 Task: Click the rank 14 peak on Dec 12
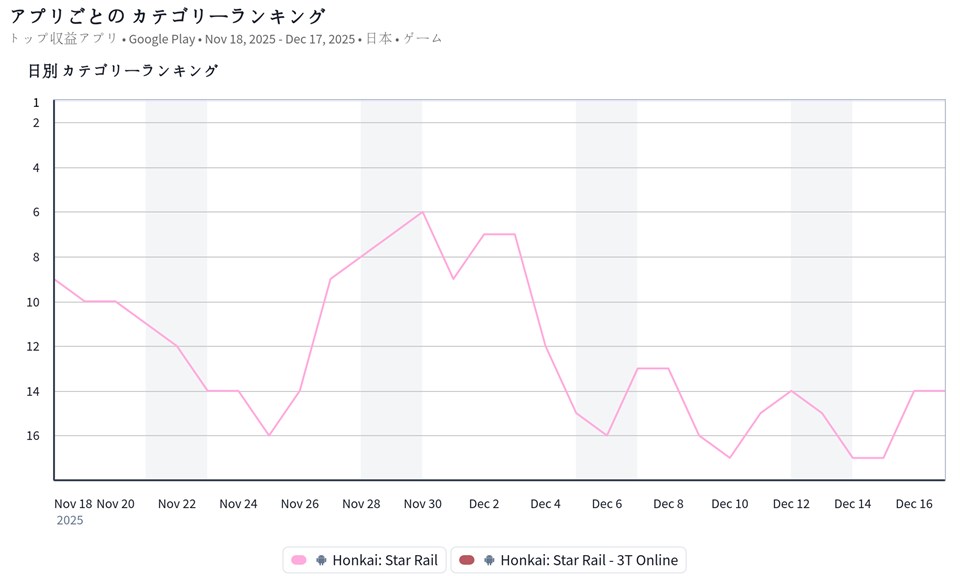tap(792, 391)
